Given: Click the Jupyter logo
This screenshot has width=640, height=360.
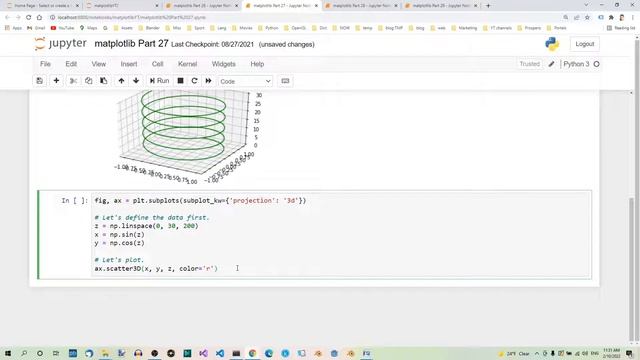Looking at the screenshot, I should pos(60,44).
